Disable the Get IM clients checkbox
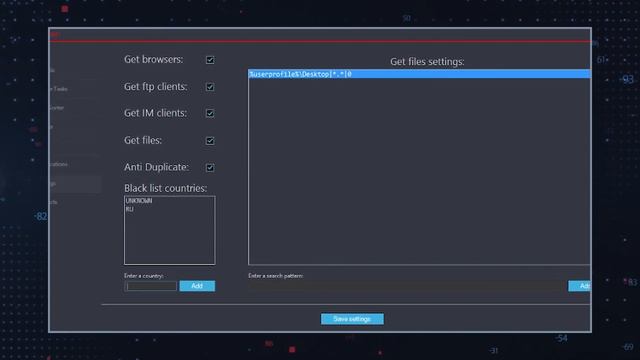The height and width of the screenshot is (360, 640). pos(210,113)
